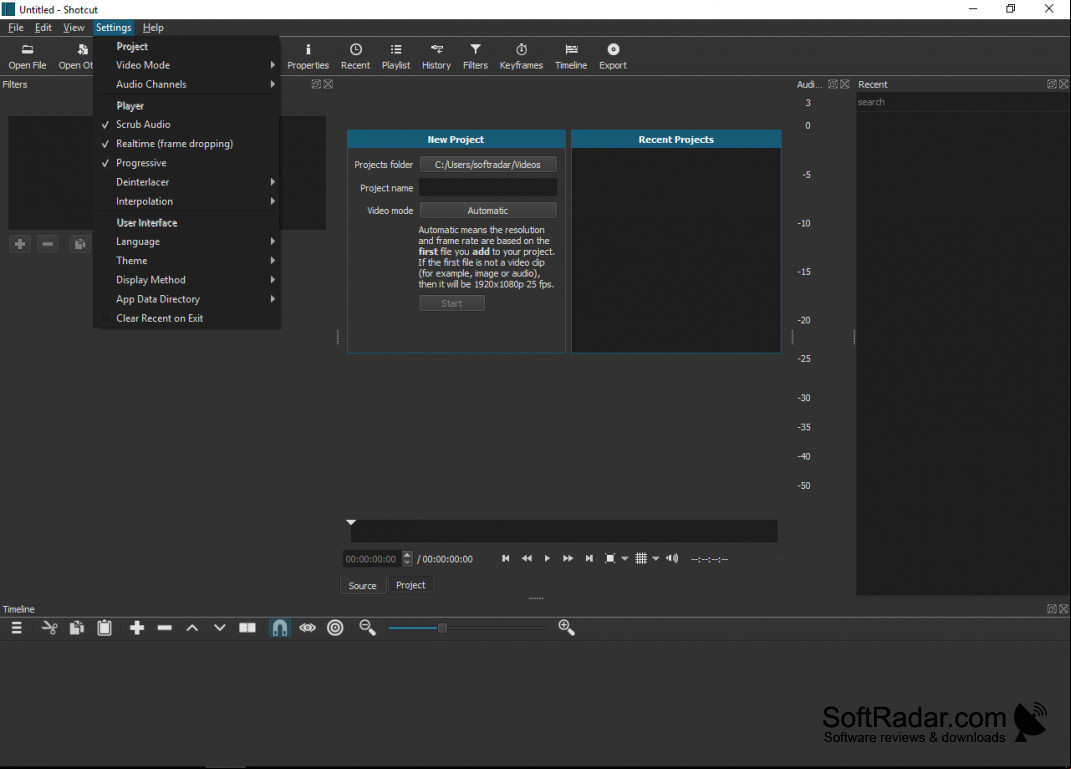The width and height of the screenshot is (1071, 769).
Task: Rewind playback
Action: [x=527, y=559]
